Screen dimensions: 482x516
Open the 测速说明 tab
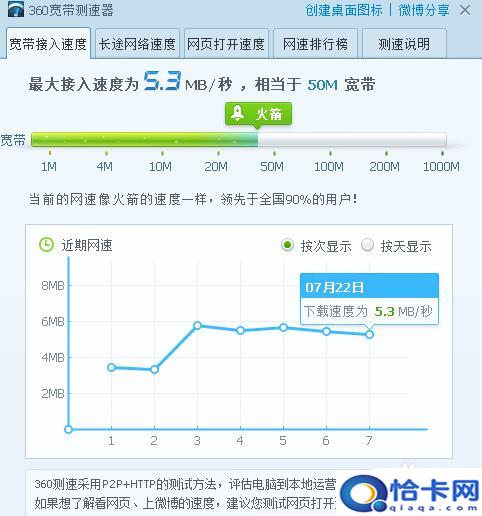pyautogui.click(x=404, y=44)
